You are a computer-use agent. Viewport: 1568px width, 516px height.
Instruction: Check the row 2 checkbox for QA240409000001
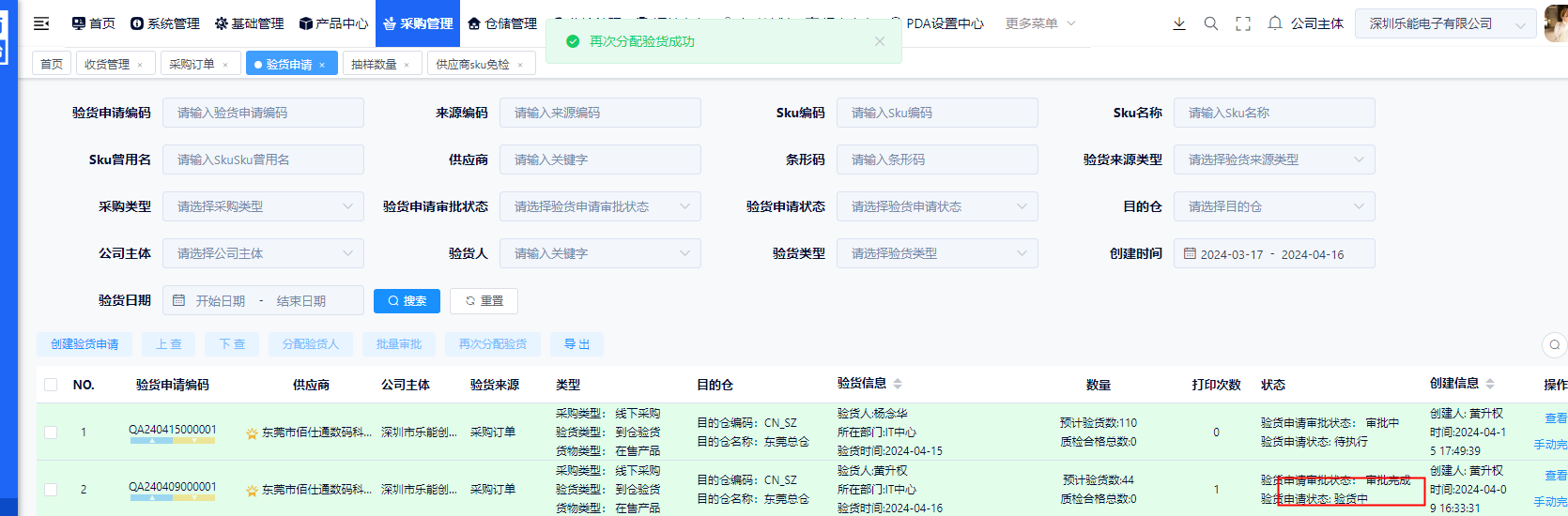[51, 490]
